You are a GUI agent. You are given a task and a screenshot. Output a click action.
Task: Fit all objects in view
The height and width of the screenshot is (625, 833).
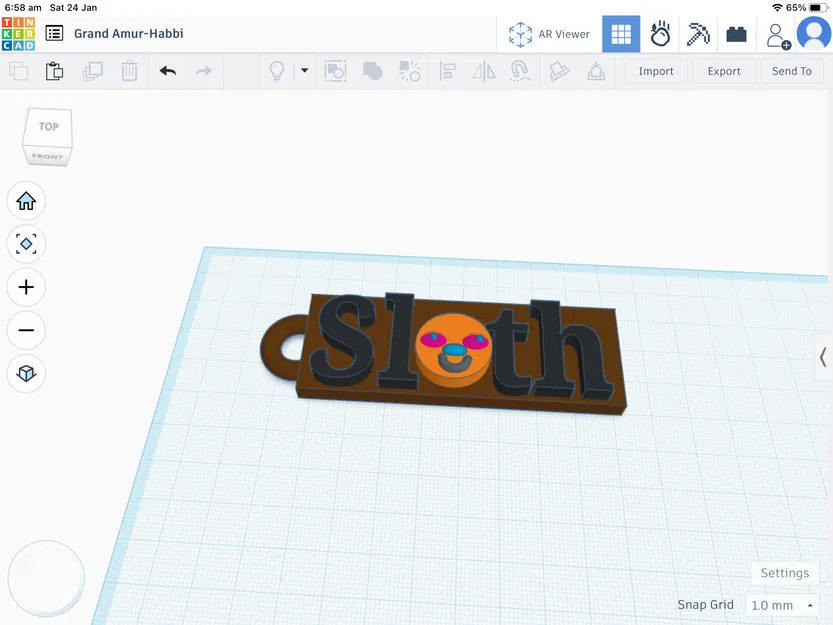tap(26, 244)
